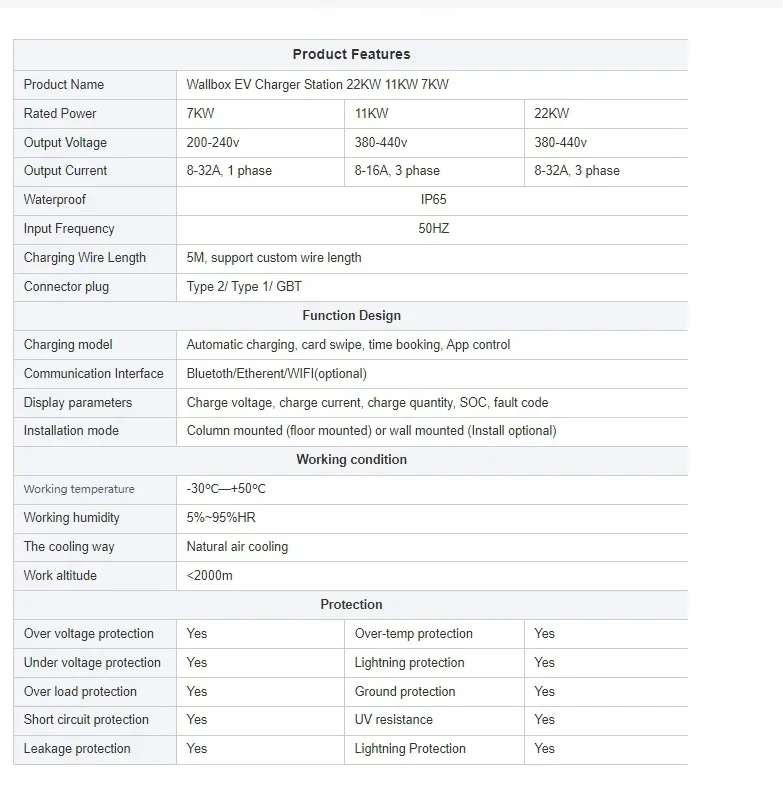Image resolution: width=783 pixels, height=787 pixels.
Task: Click the Charging Wire Length label
Action: (x=85, y=258)
